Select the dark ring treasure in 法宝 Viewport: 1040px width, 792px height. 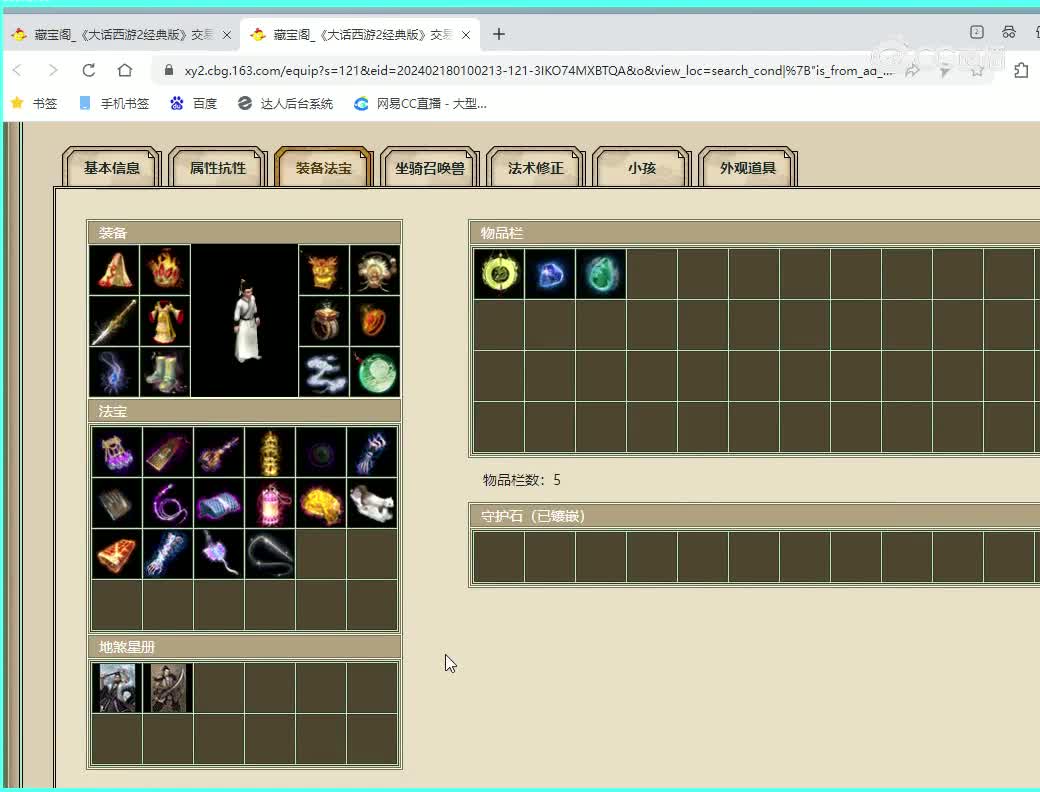321,452
